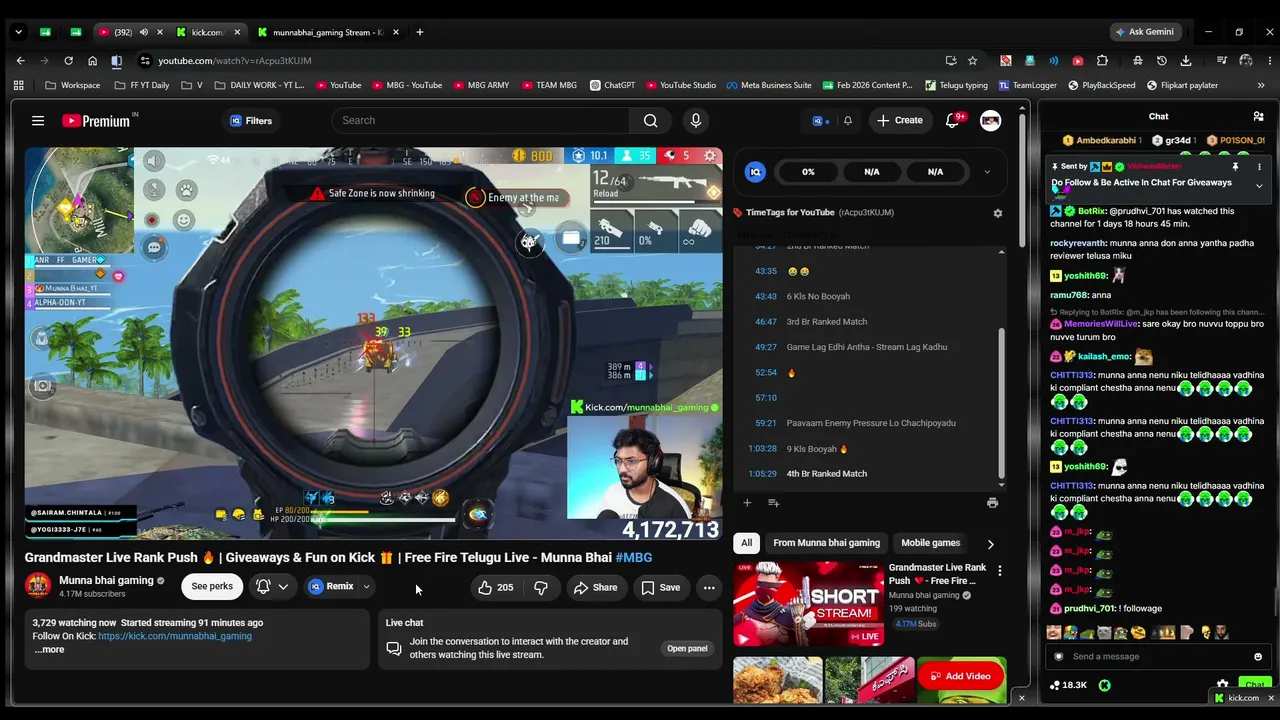Viewport: 1280px width, 720px height.
Task: Follow the kick.com/munnabhai_gaming link
Action: pyautogui.click(x=175, y=636)
